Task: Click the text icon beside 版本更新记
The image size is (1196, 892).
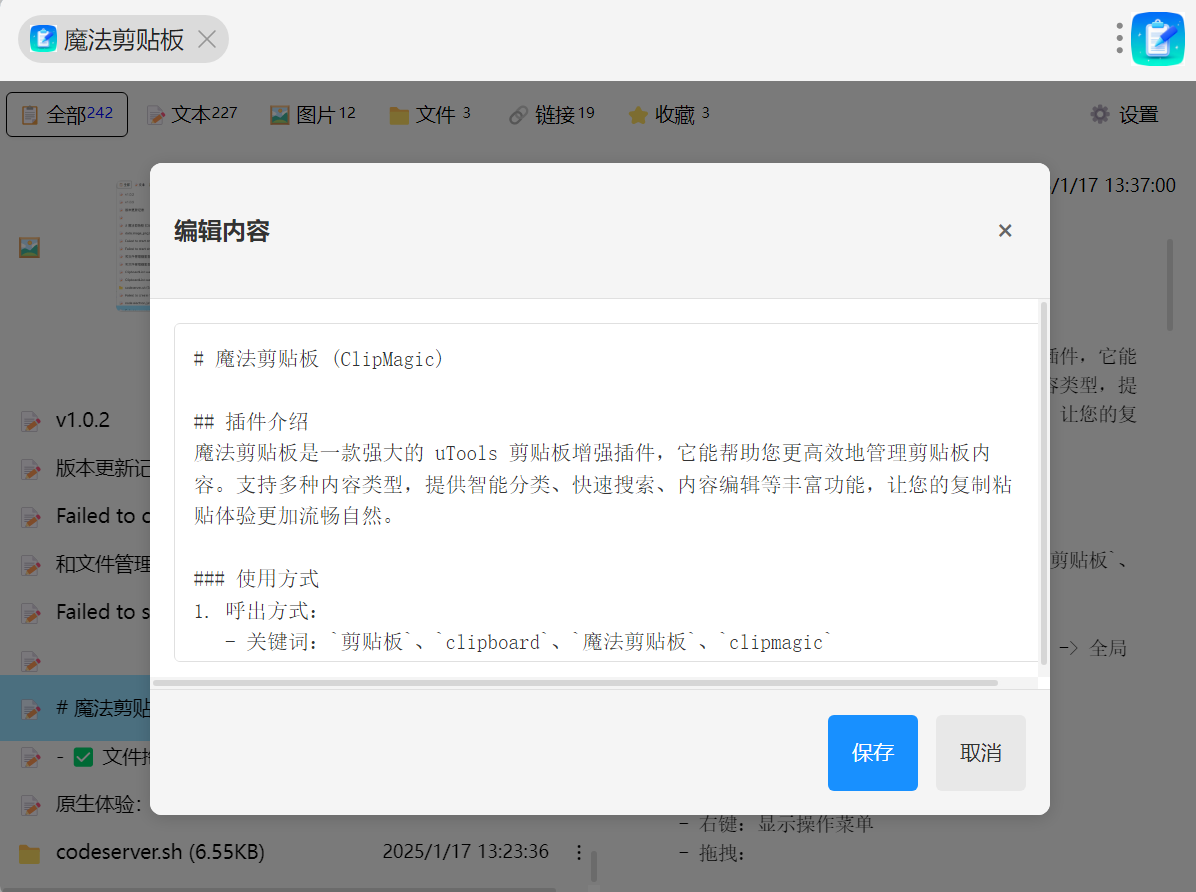Action: click(x=31, y=469)
